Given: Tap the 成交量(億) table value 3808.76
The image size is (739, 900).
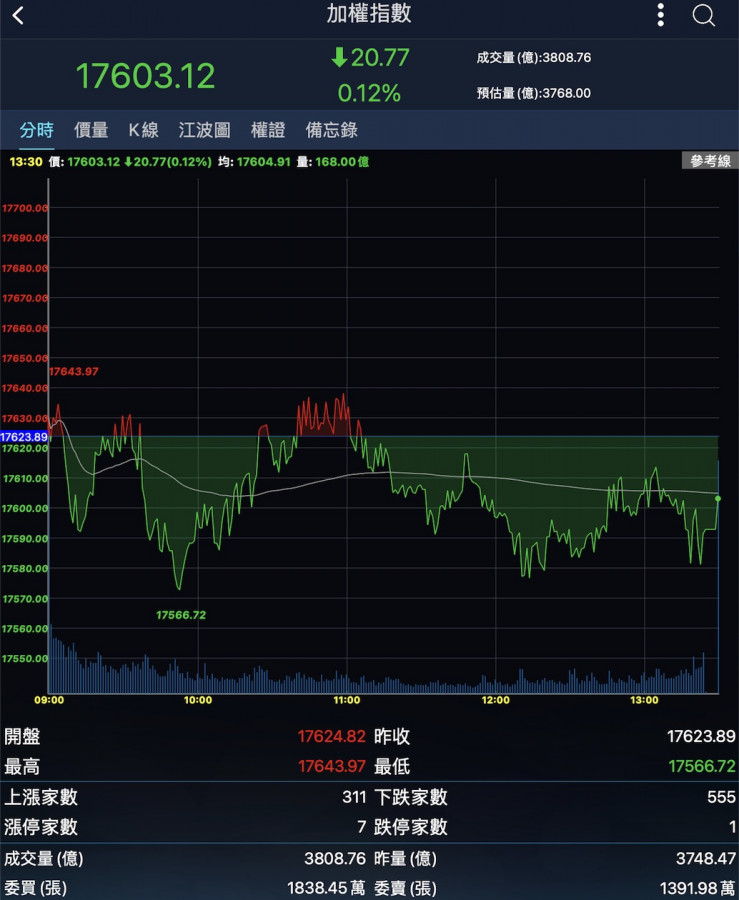Looking at the screenshot, I should 335,859.
